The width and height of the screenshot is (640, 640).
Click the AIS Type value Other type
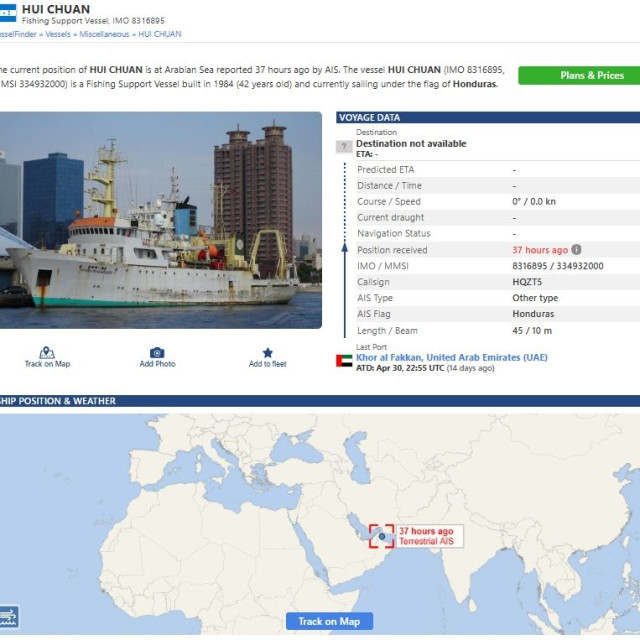(535, 298)
